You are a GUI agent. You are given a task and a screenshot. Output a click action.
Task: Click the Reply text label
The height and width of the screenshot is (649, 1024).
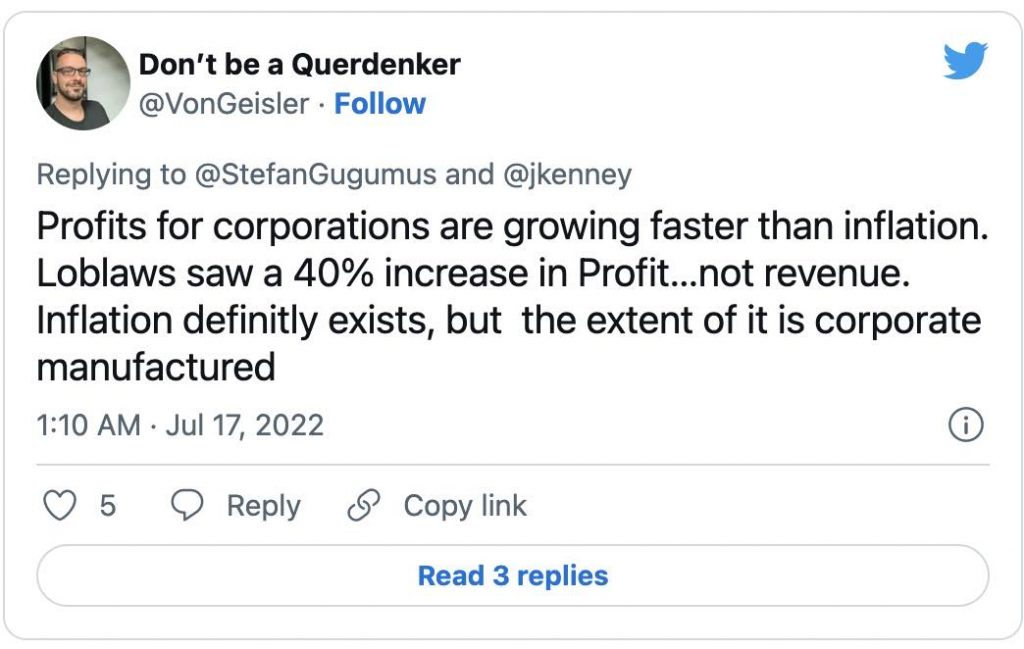(263, 506)
